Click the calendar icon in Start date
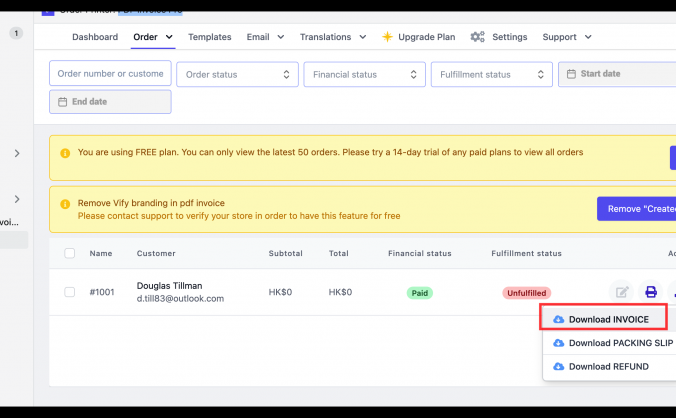This screenshot has height=418, width=676. pos(570,74)
